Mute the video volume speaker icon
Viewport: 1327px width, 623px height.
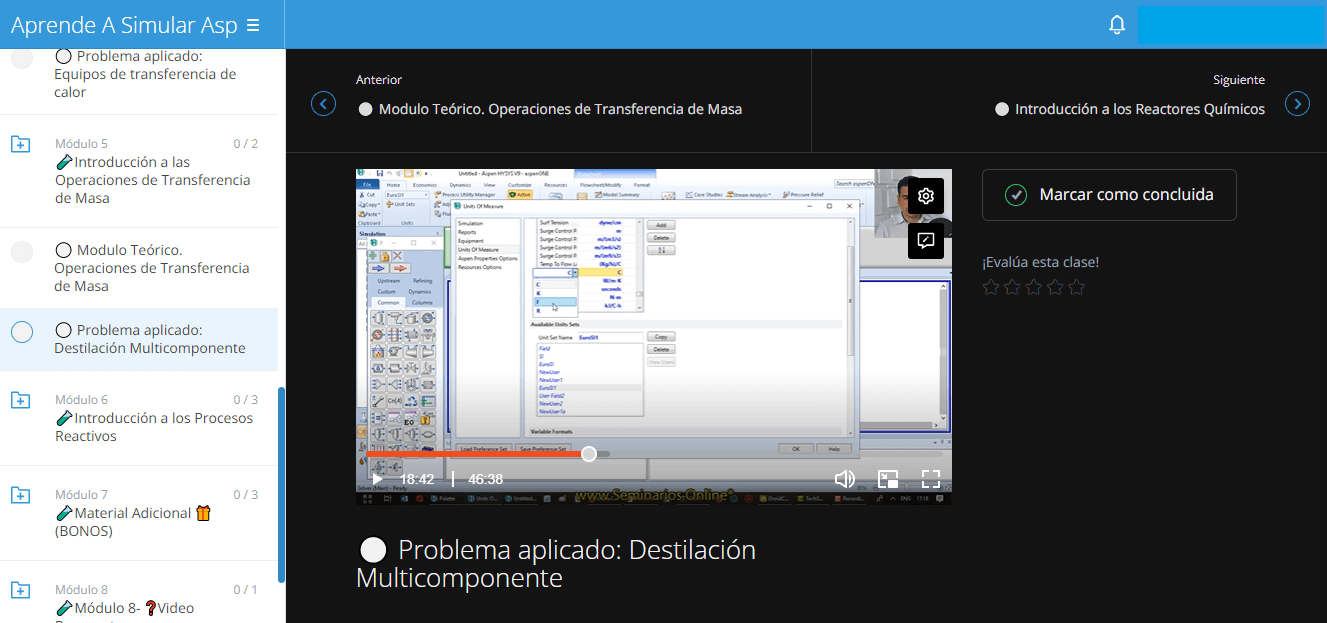point(844,479)
